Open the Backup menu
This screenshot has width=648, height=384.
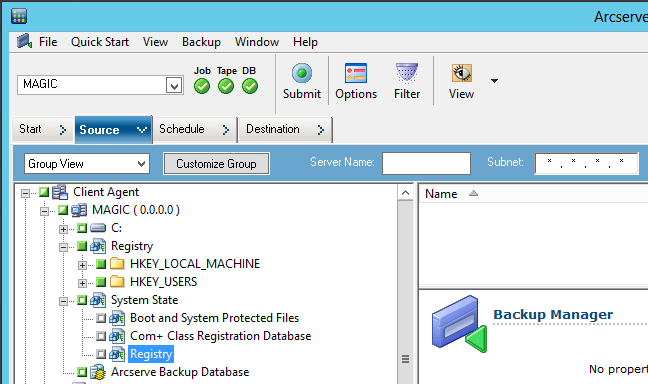(x=201, y=42)
